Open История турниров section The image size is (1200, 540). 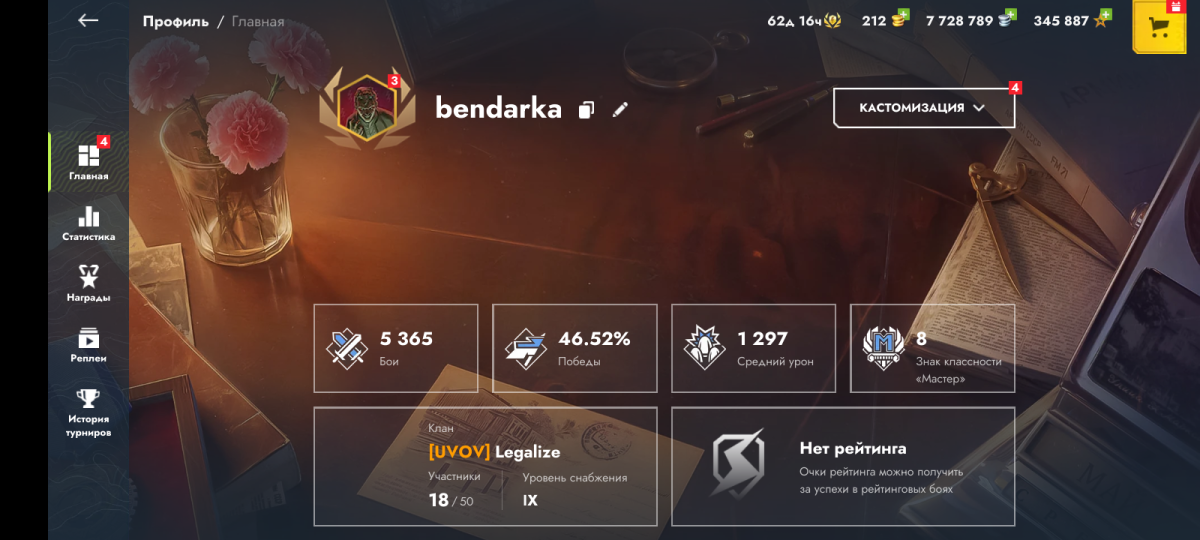click(x=89, y=413)
